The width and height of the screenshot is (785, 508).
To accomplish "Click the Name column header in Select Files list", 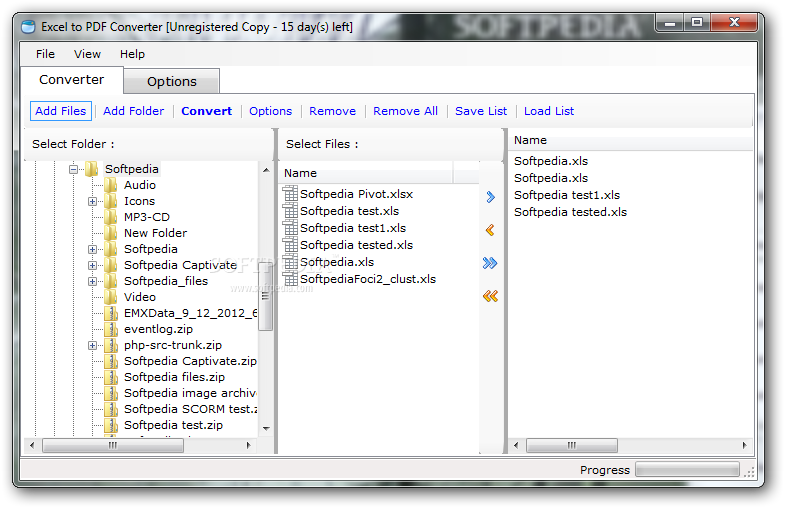I will 366,173.
